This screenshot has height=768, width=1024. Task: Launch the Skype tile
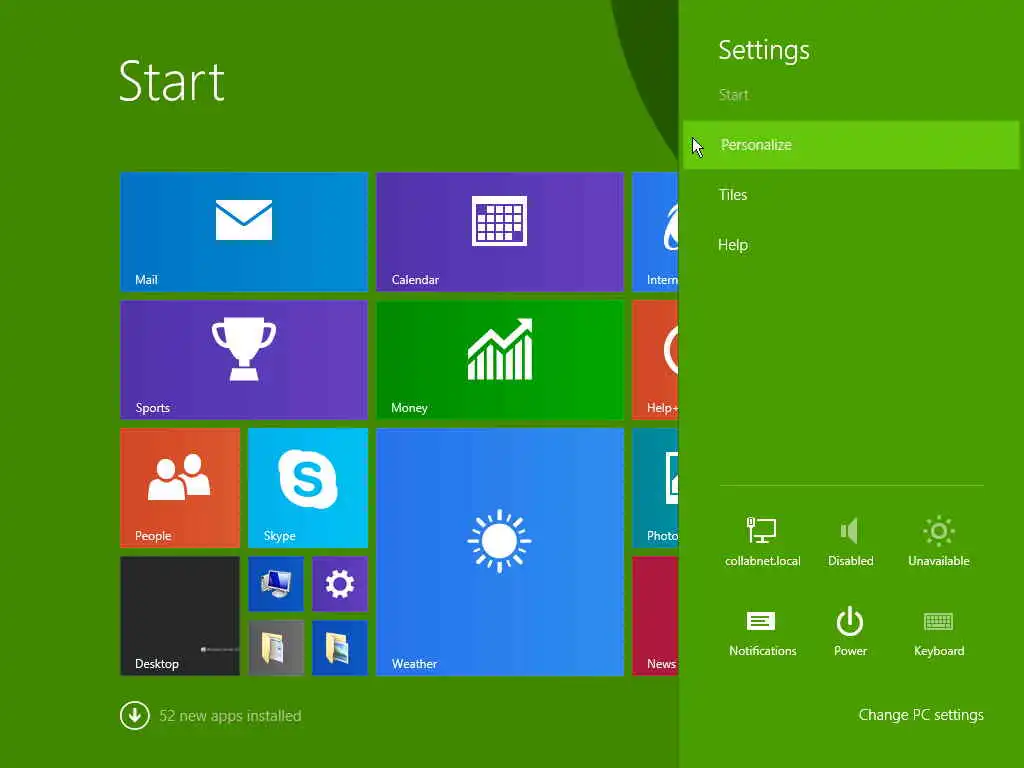(x=308, y=488)
